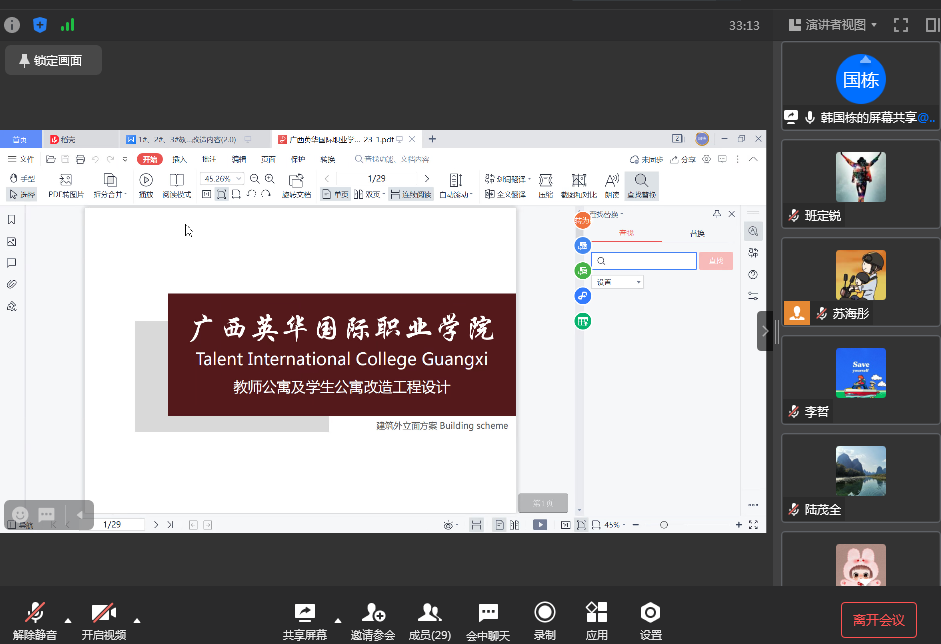Click the 朗读 read aloud icon

point(612,186)
